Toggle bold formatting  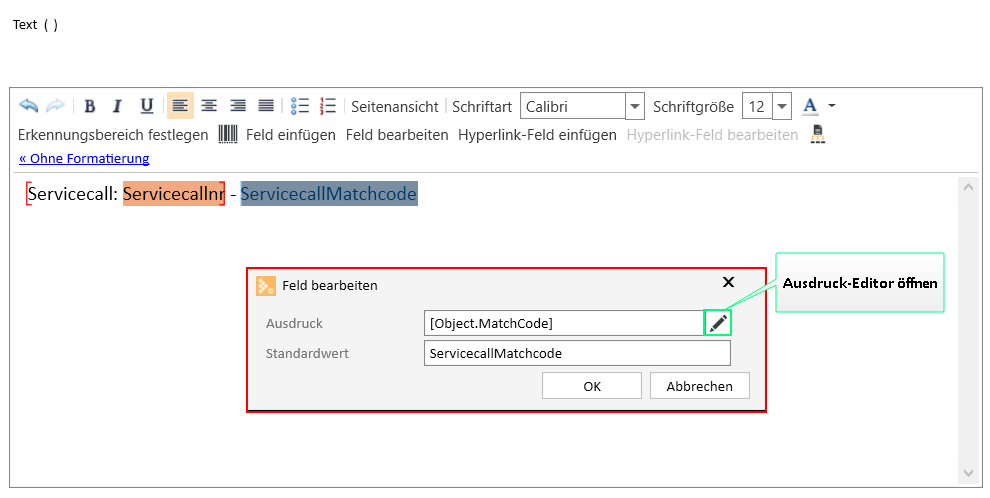coord(90,106)
